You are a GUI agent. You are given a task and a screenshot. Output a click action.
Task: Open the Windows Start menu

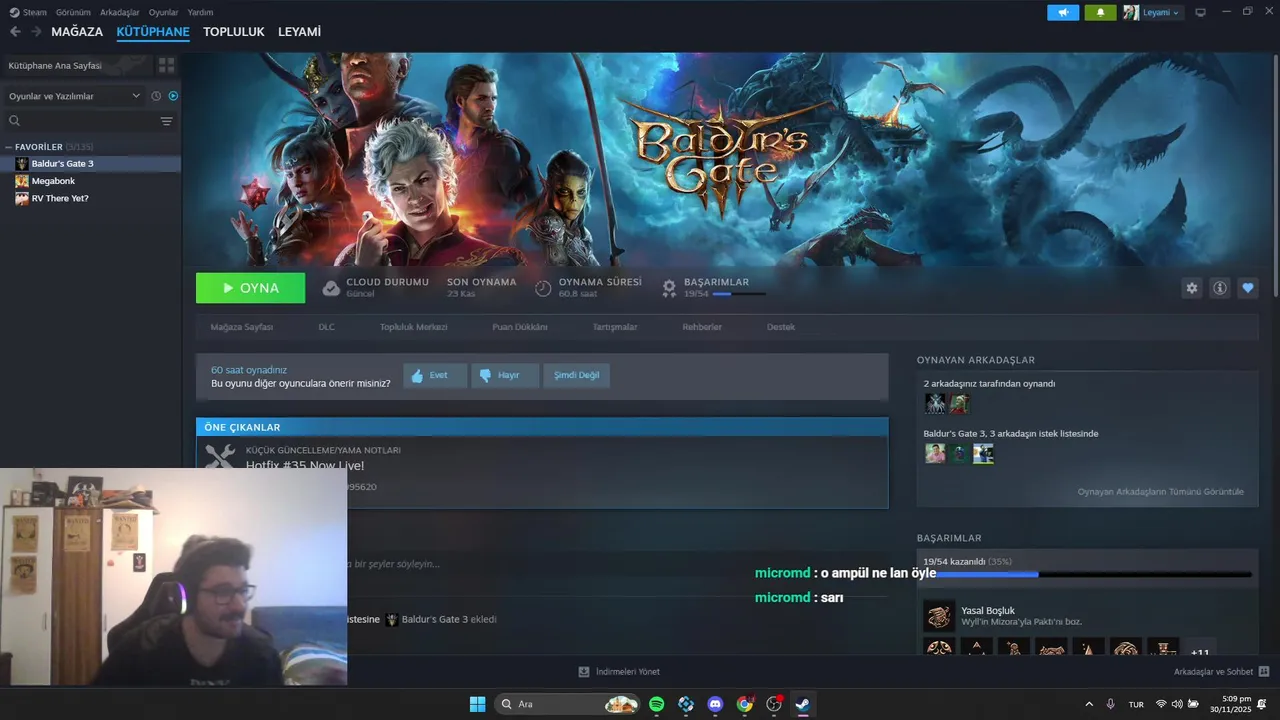[x=477, y=704]
